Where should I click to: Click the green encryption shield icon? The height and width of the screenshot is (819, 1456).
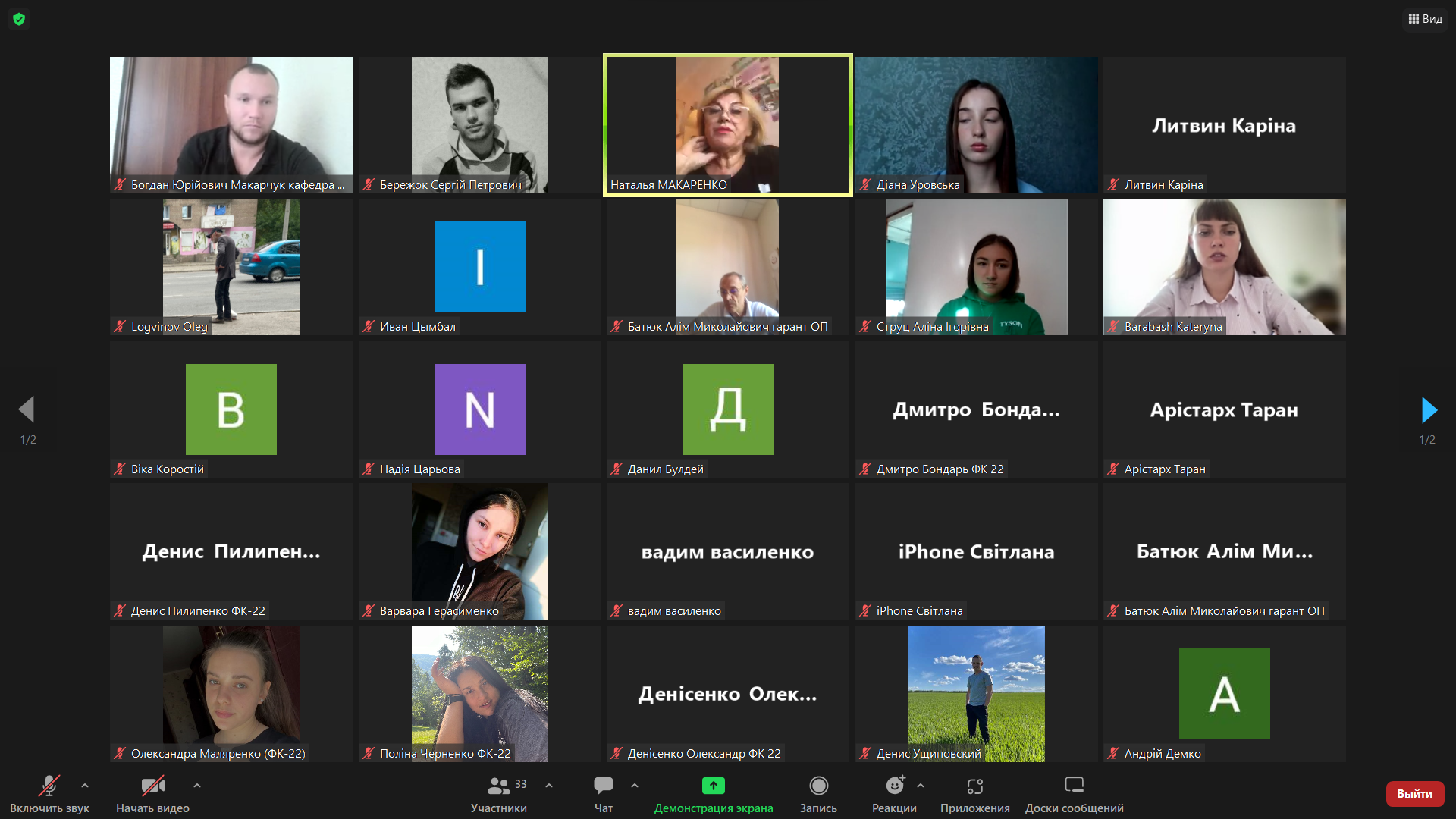(19, 19)
